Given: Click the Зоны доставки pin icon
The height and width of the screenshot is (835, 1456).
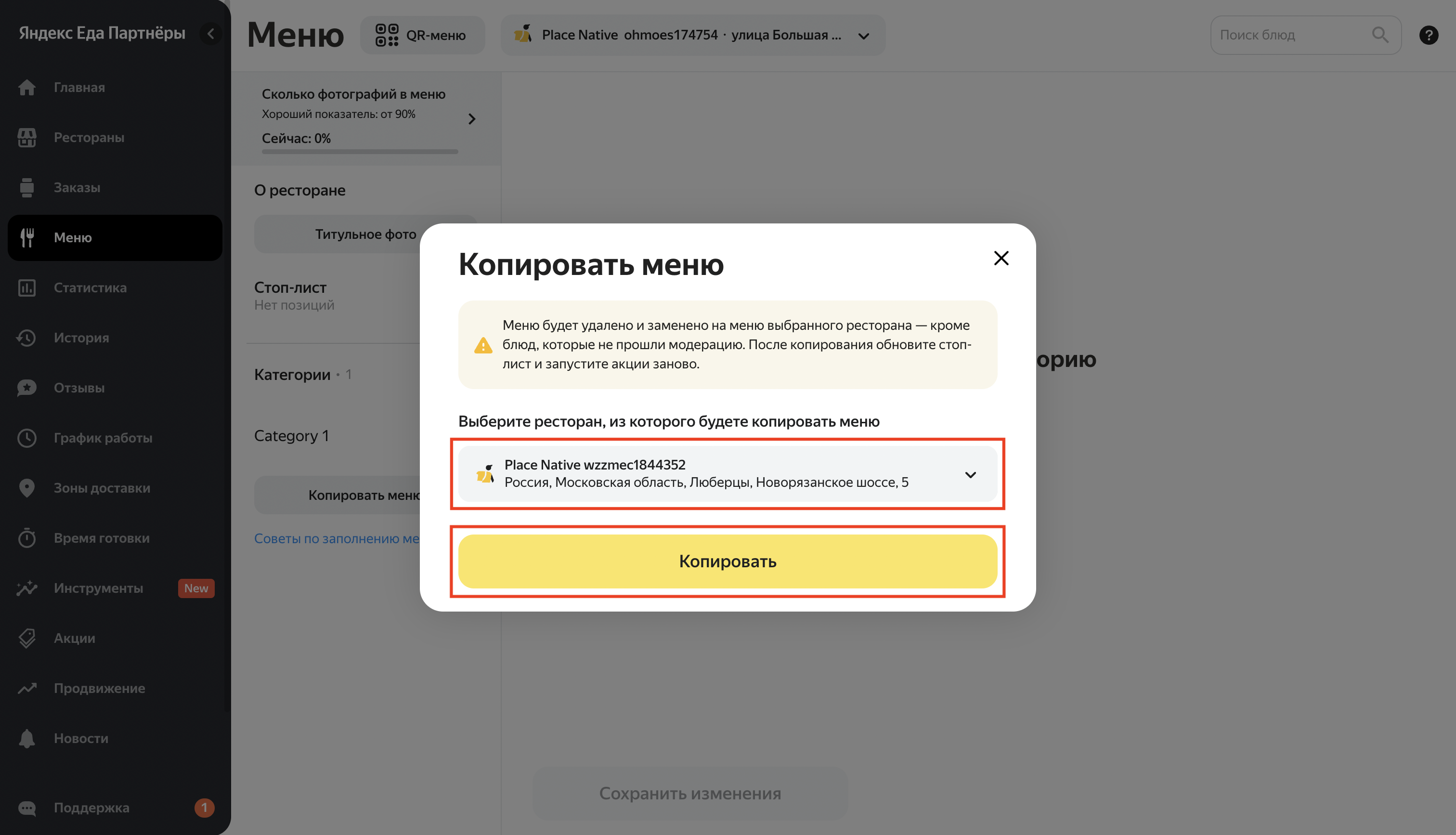Looking at the screenshot, I should pyautogui.click(x=27, y=488).
